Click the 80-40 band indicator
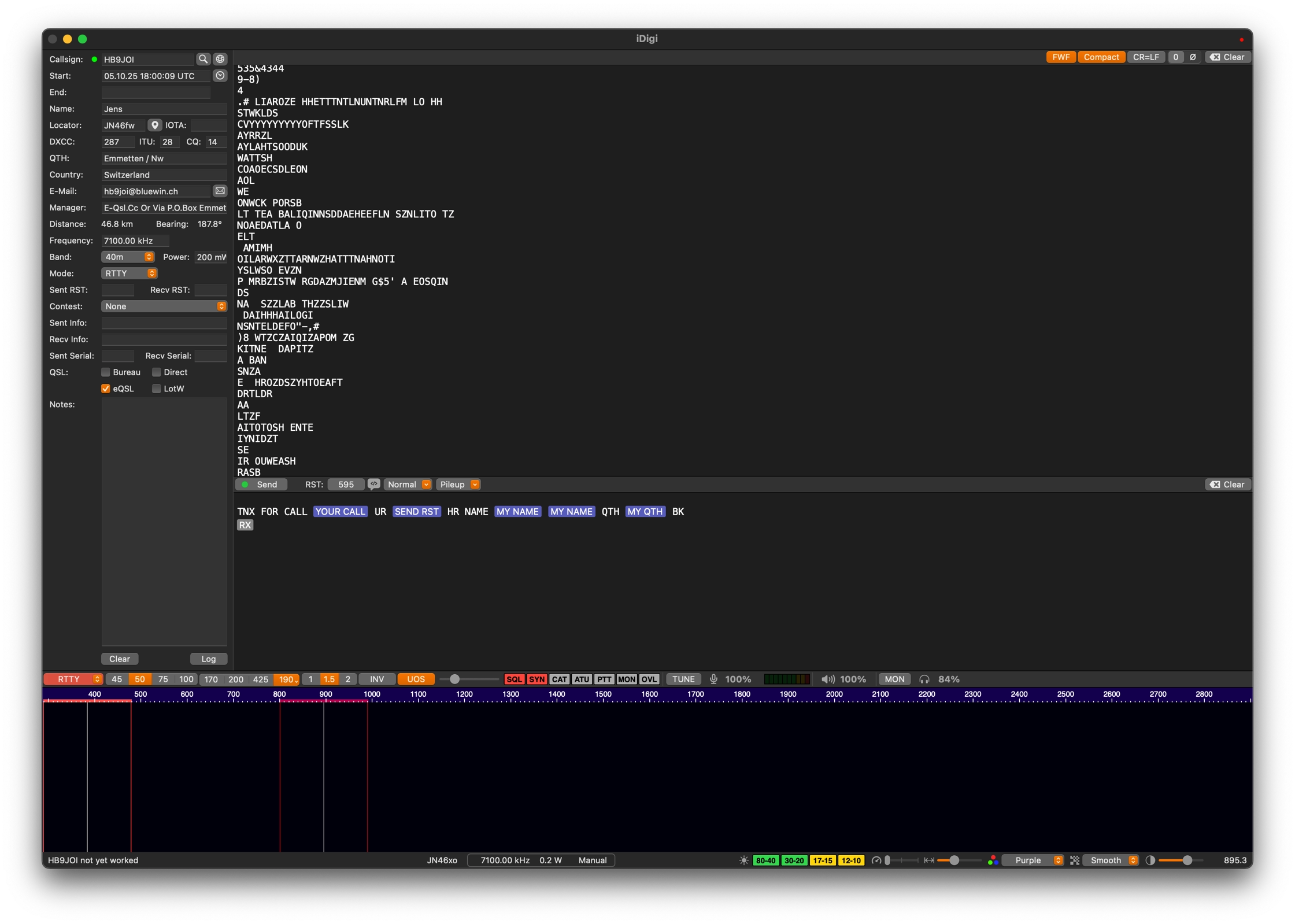Viewport: 1295px width, 924px height. pyautogui.click(x=765, y=860)
